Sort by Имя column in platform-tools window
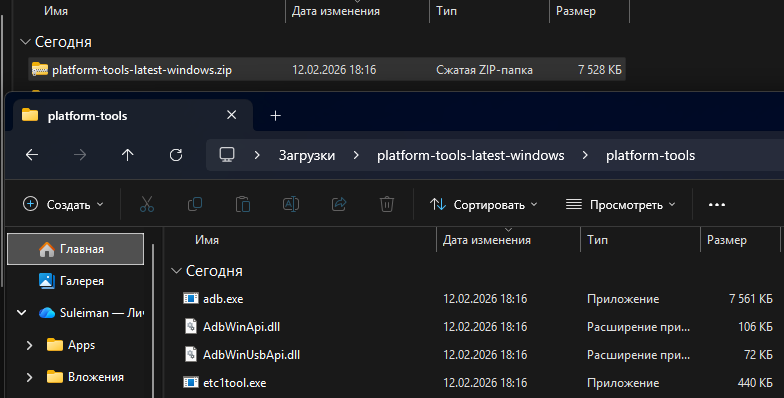 click(206, 240)
